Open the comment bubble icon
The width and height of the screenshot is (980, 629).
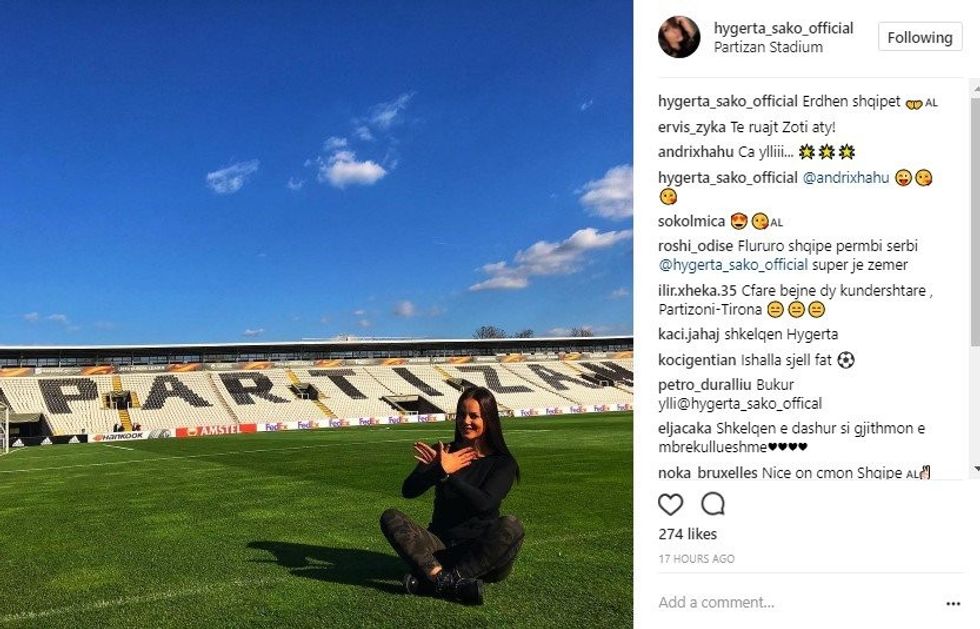[712, 504]
